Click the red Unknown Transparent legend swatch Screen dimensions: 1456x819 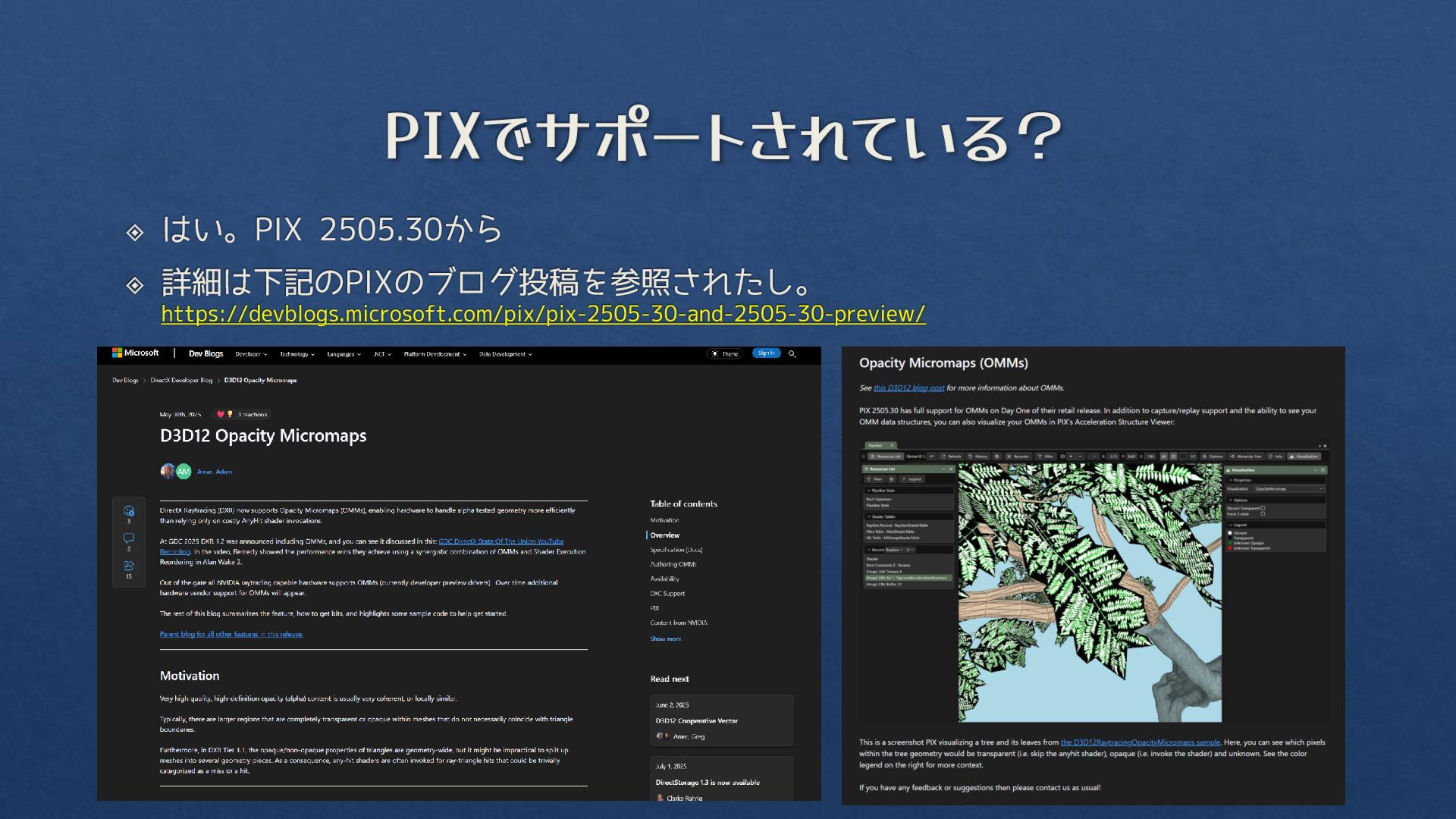coord(1230,548)
